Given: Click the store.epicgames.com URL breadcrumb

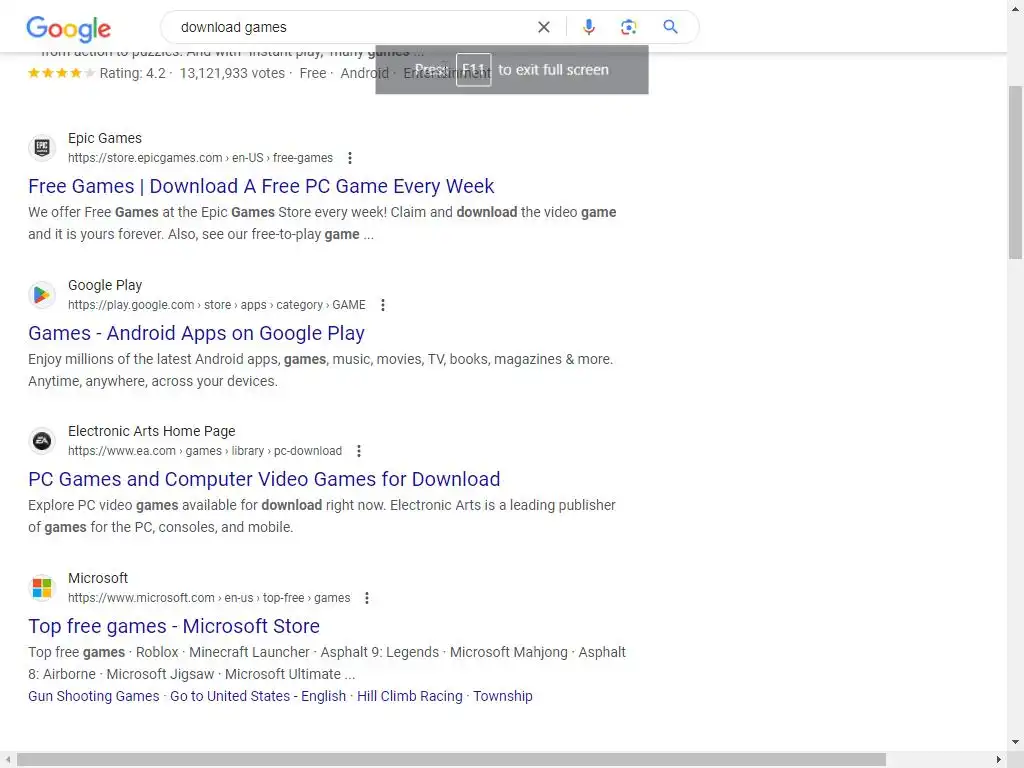Looking at the screenshot, I should [200, 158].
